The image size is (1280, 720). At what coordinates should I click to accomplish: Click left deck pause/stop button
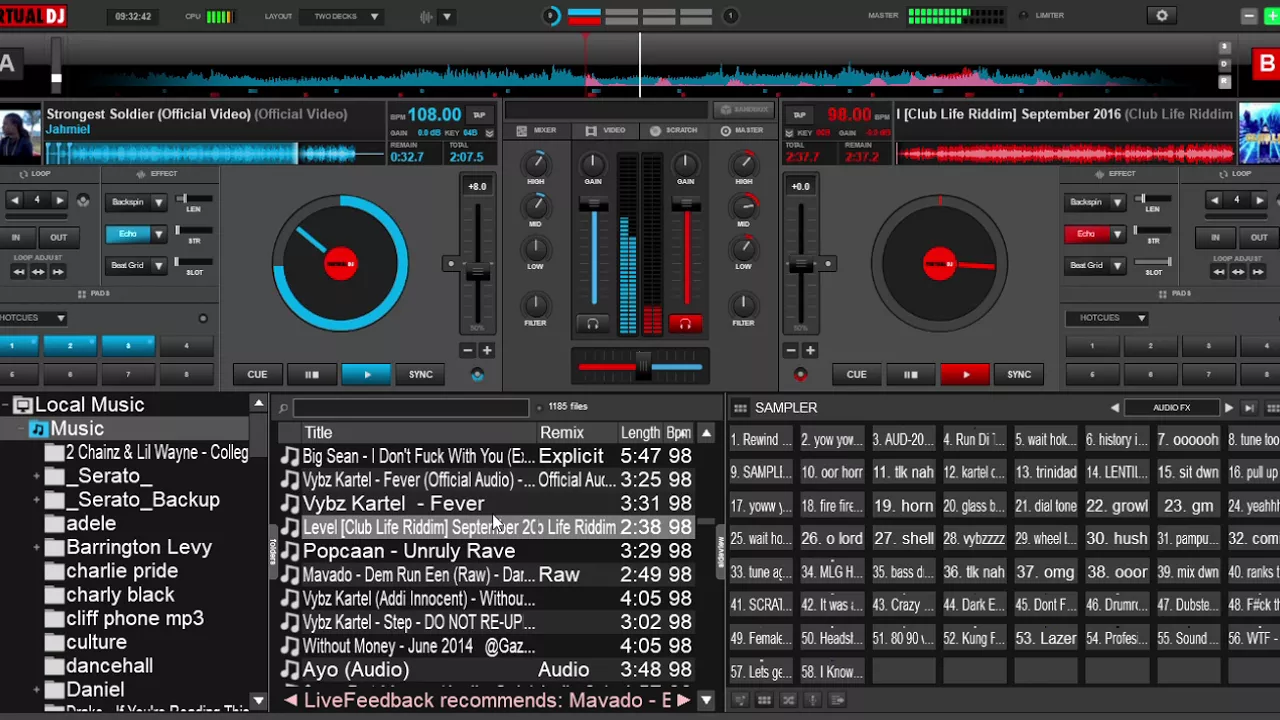pos(311,375)
